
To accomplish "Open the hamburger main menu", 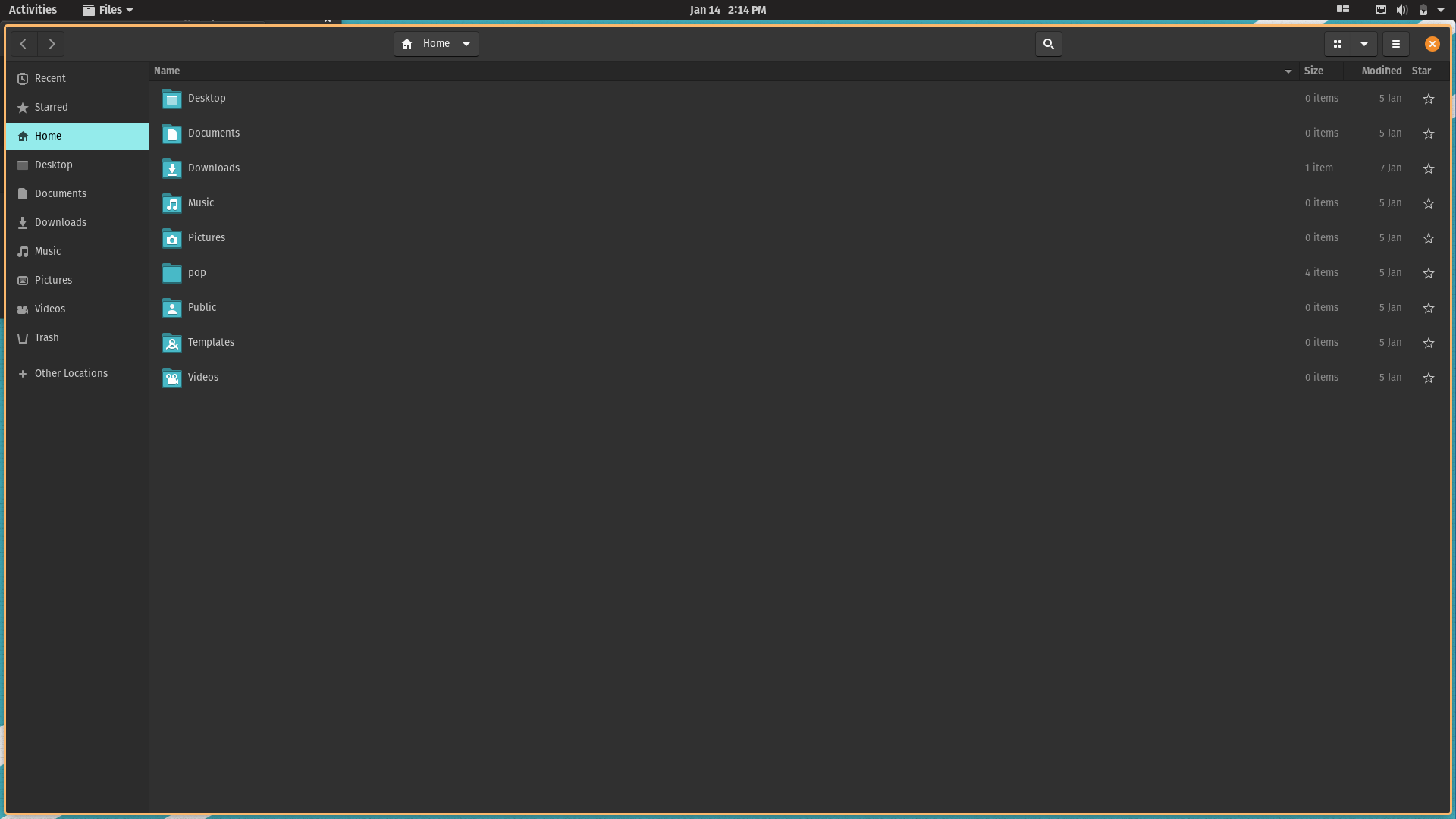I will [x=1396, y=44].
